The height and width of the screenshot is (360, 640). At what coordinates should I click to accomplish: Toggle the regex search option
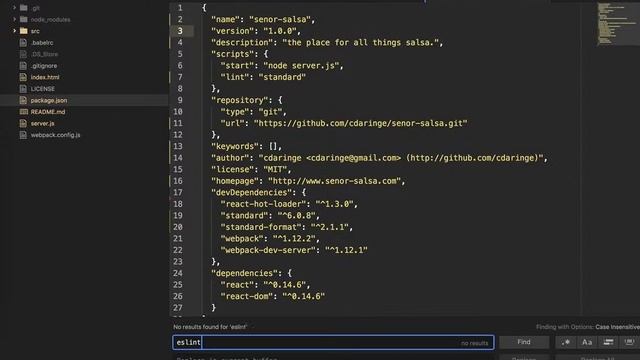(x=566, y=342)
